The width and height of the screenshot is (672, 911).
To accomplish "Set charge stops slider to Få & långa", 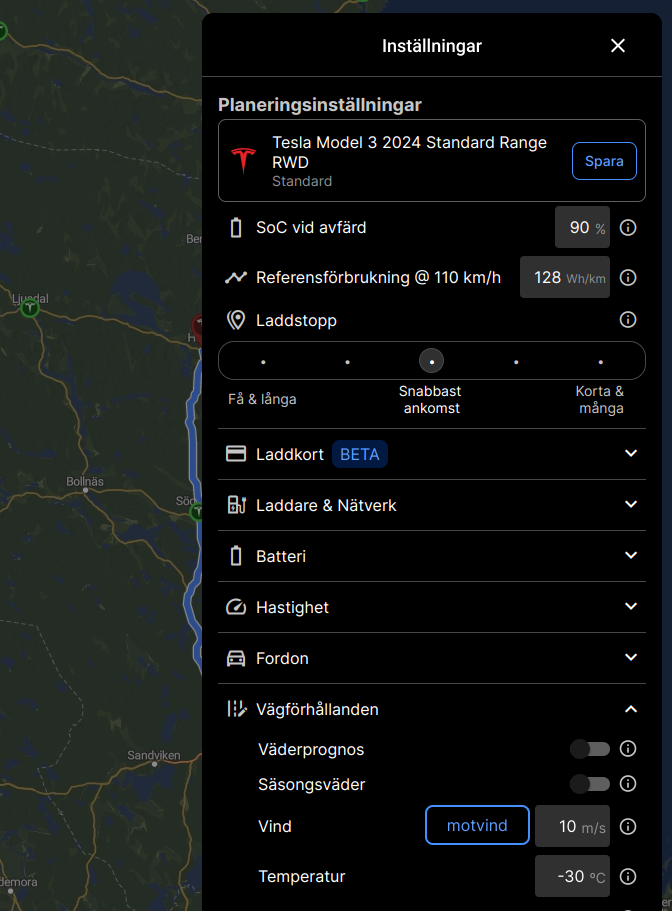I will tap(263, 361).
